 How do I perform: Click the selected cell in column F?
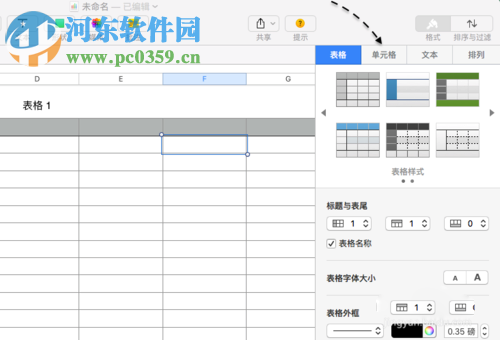click(x=204, y=145)
